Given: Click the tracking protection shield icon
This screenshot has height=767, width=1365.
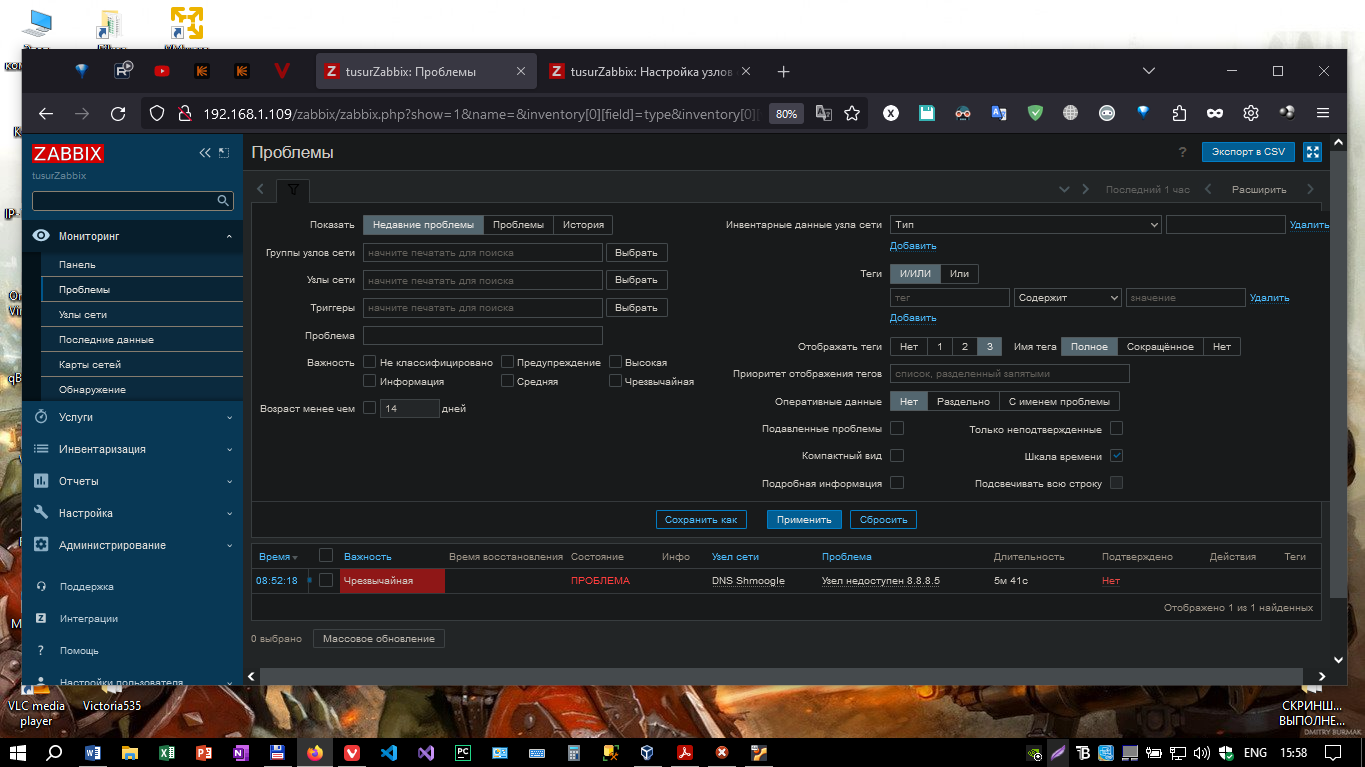Looking at the screenshot, I should click(x=156, y=113).
